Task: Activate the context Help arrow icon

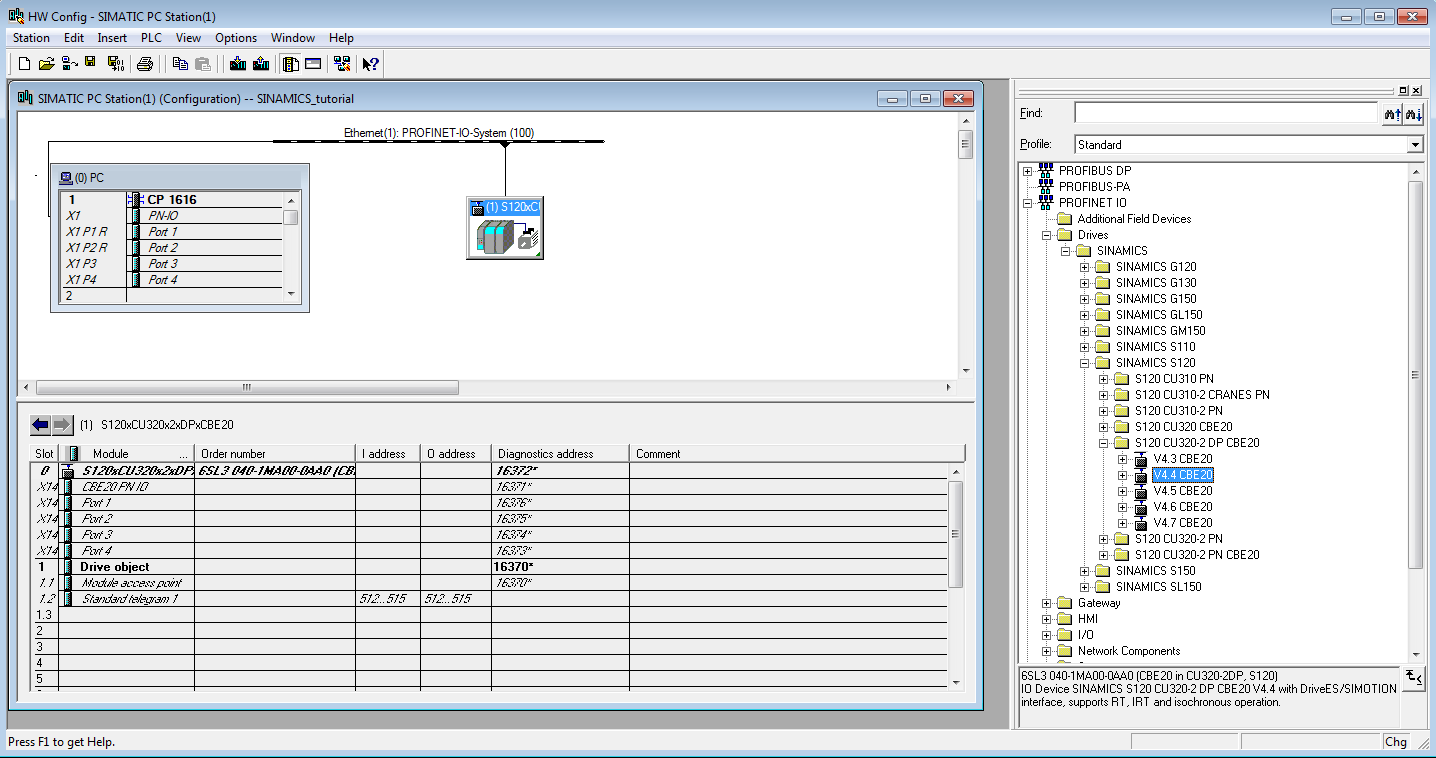Action: (371, 64)
